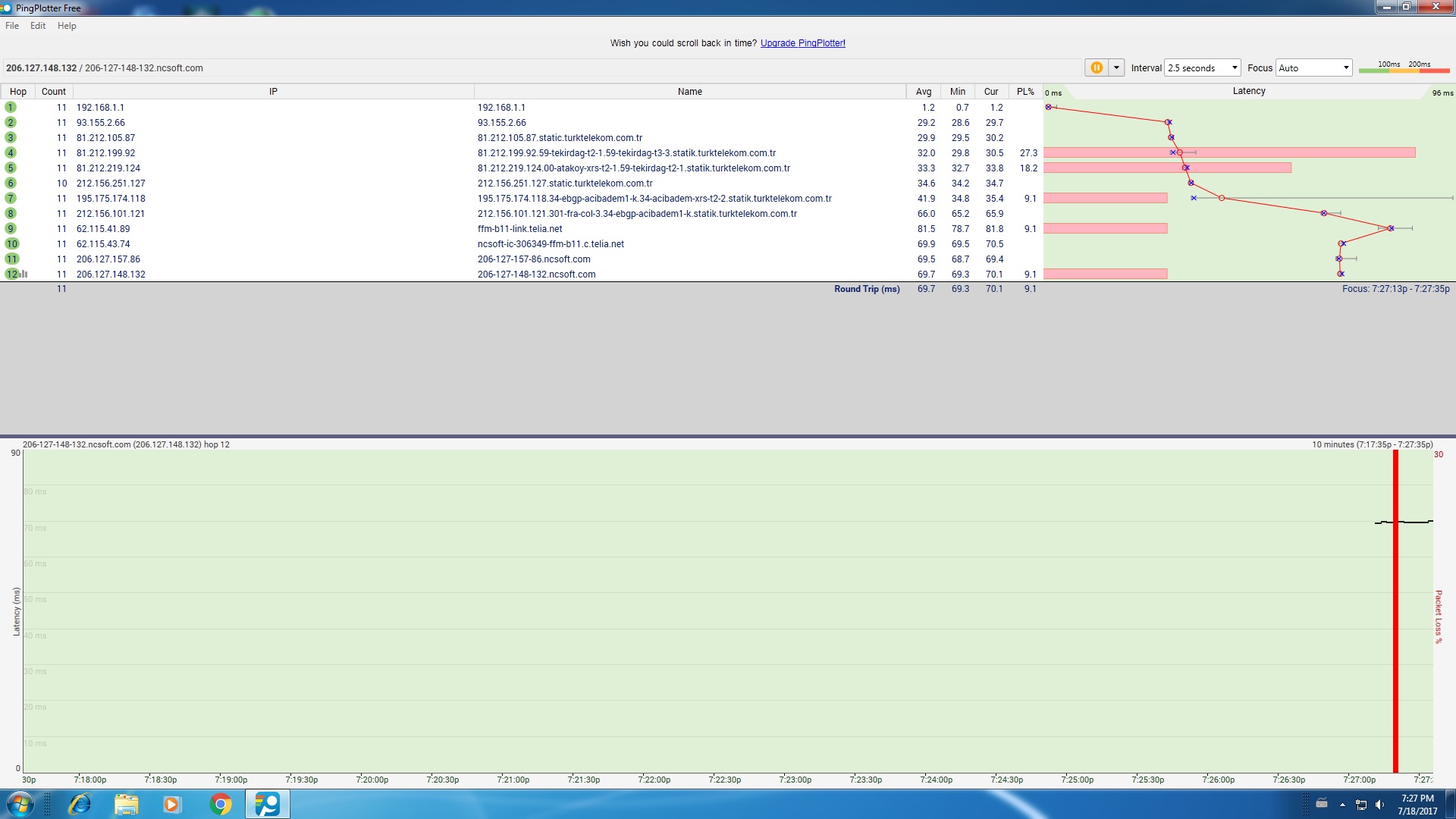1456x819 pixels.
Task: Select hop 2 green circle icon
Action: pos(11,123)
